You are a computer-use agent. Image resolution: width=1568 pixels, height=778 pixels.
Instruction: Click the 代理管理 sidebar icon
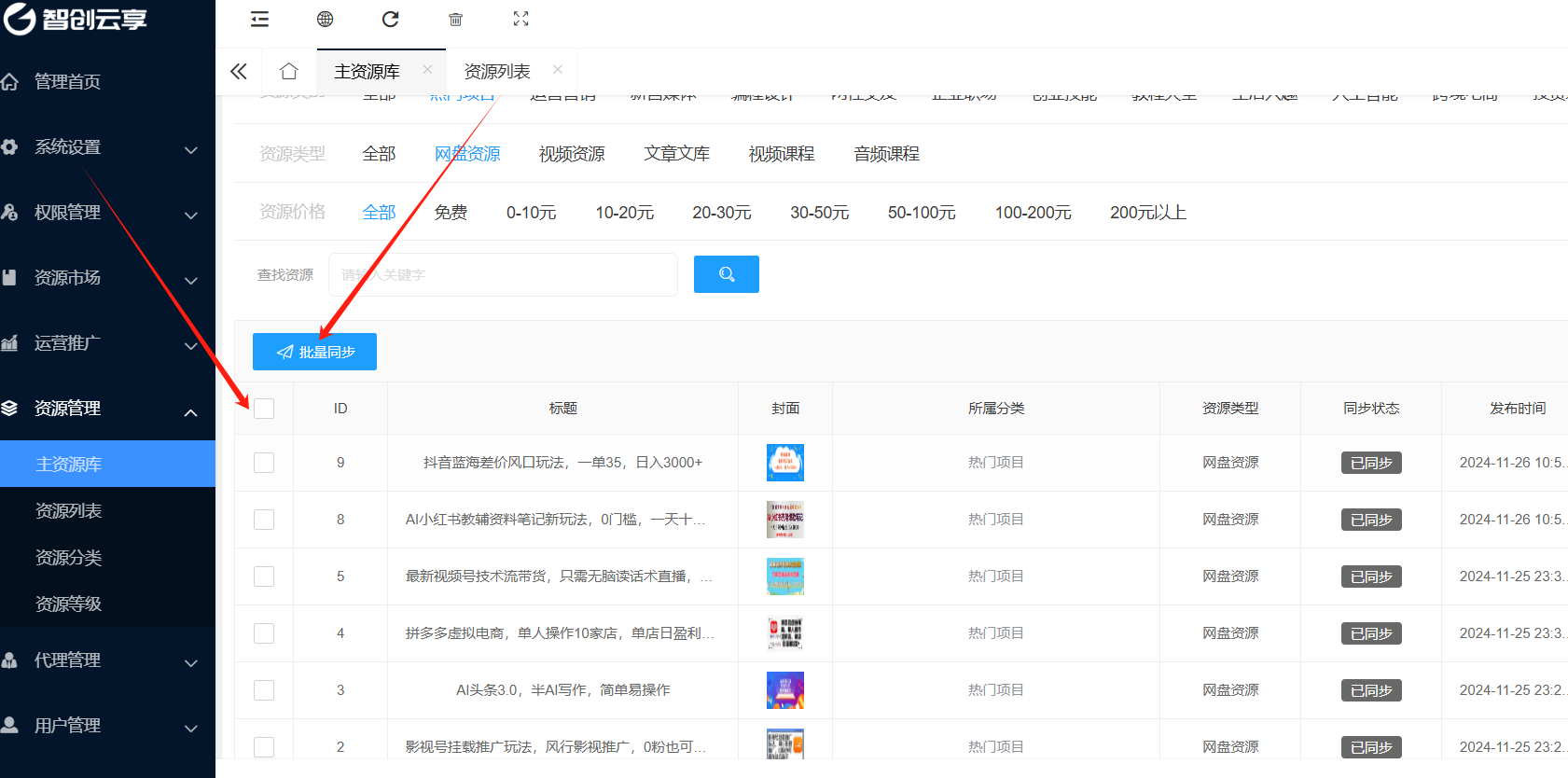point(9,660)
